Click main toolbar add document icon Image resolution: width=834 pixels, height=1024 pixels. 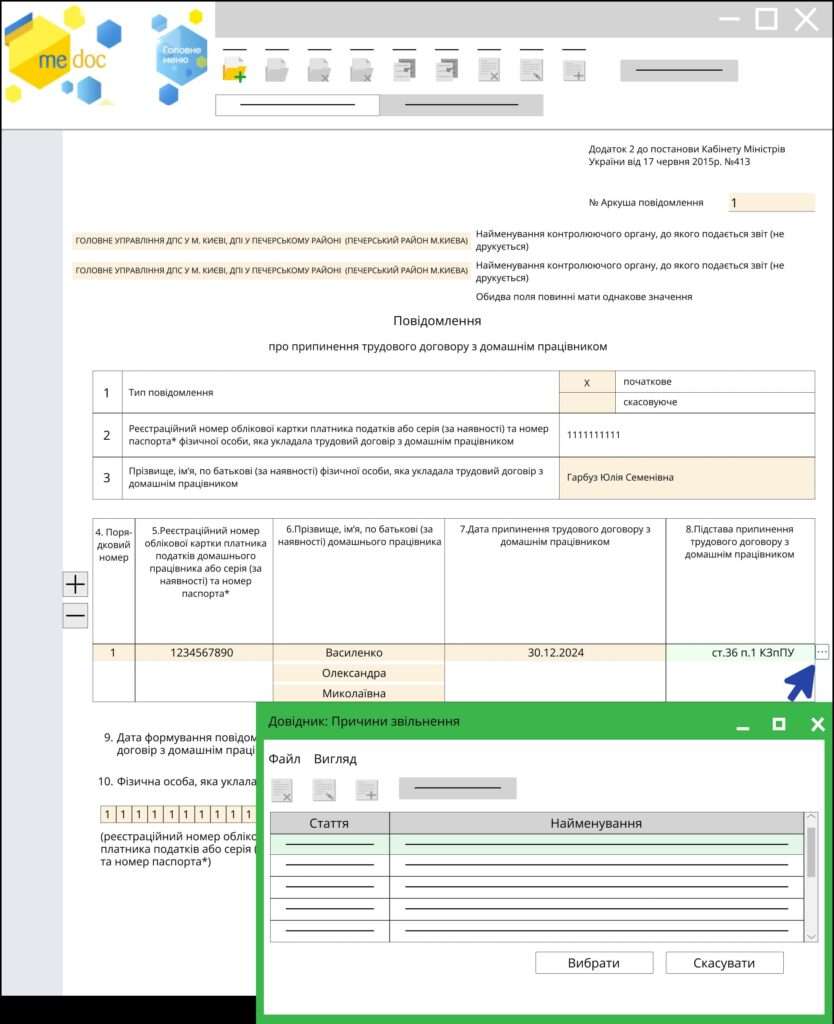pyautogui.click(x=574, y=70)
